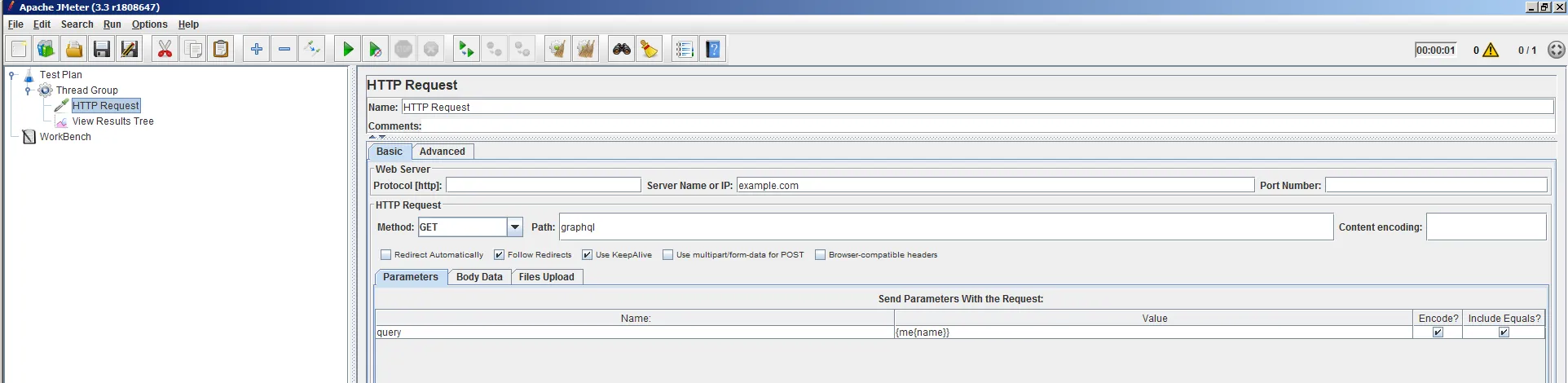This screenshot has width=1568, height=383.
Task: Open Help with question mark icon
Action: click(x=713, y=49)
